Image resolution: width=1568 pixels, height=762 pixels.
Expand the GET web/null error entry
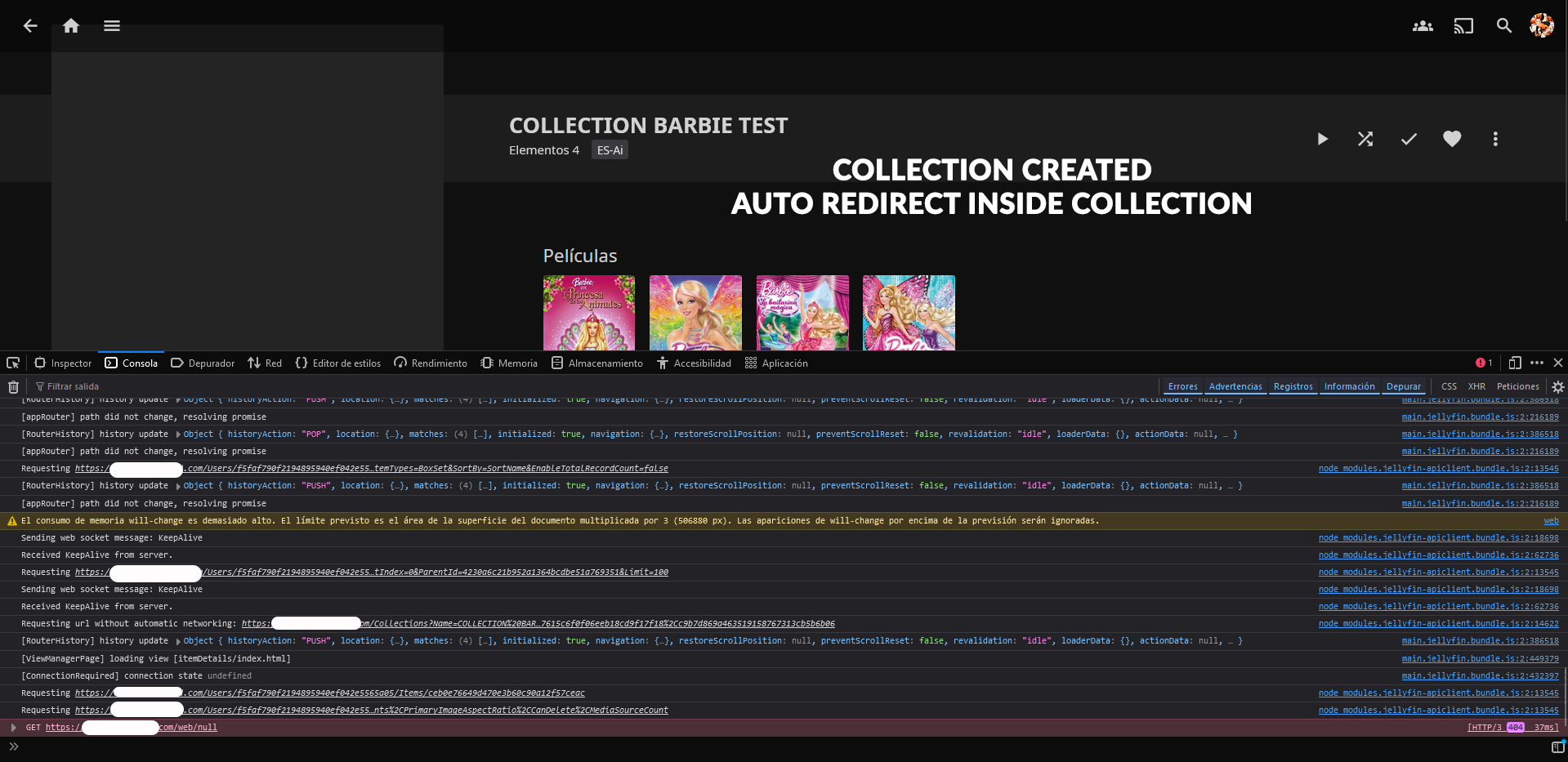click(13, 727)
